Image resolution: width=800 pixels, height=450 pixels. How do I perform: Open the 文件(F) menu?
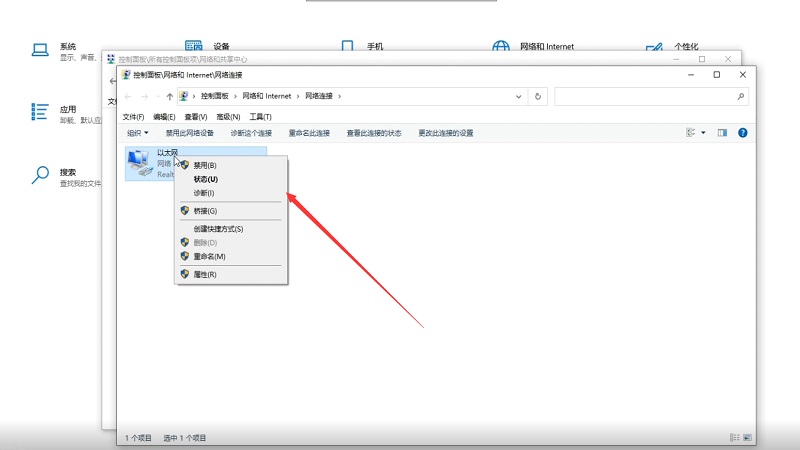click(133, 117)
